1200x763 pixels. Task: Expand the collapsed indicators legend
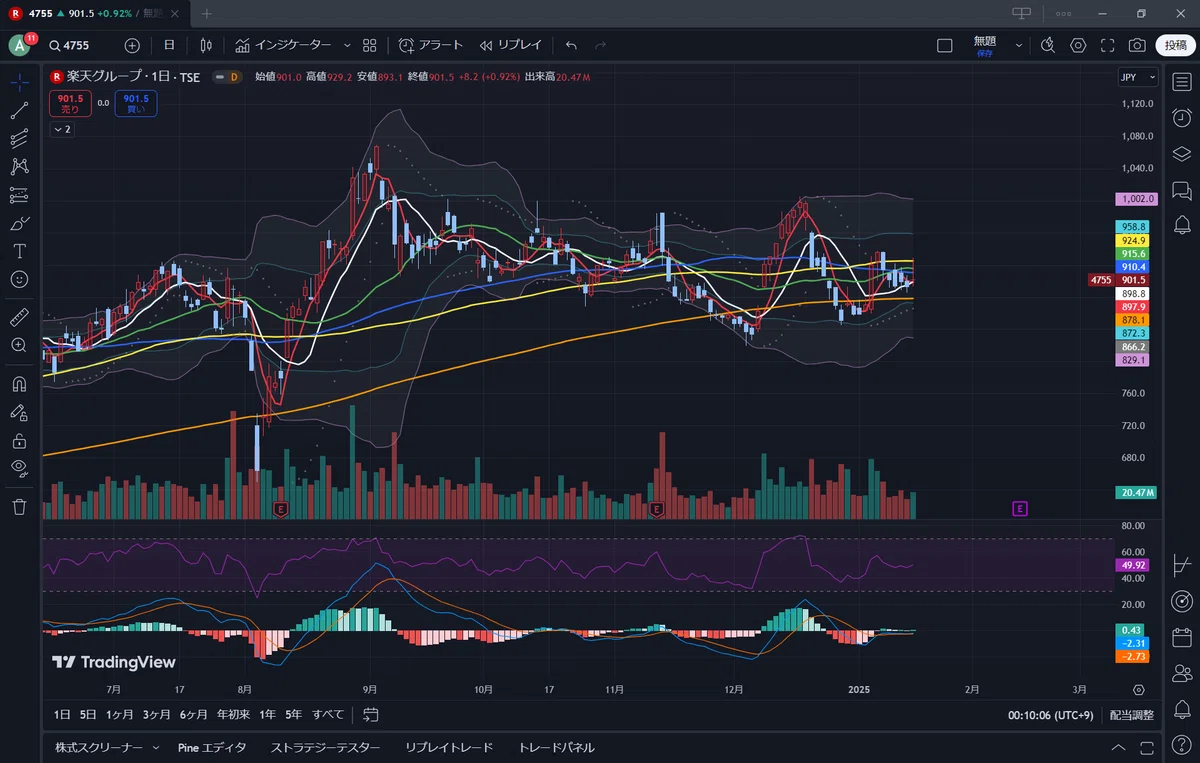(x=62, y=130)
